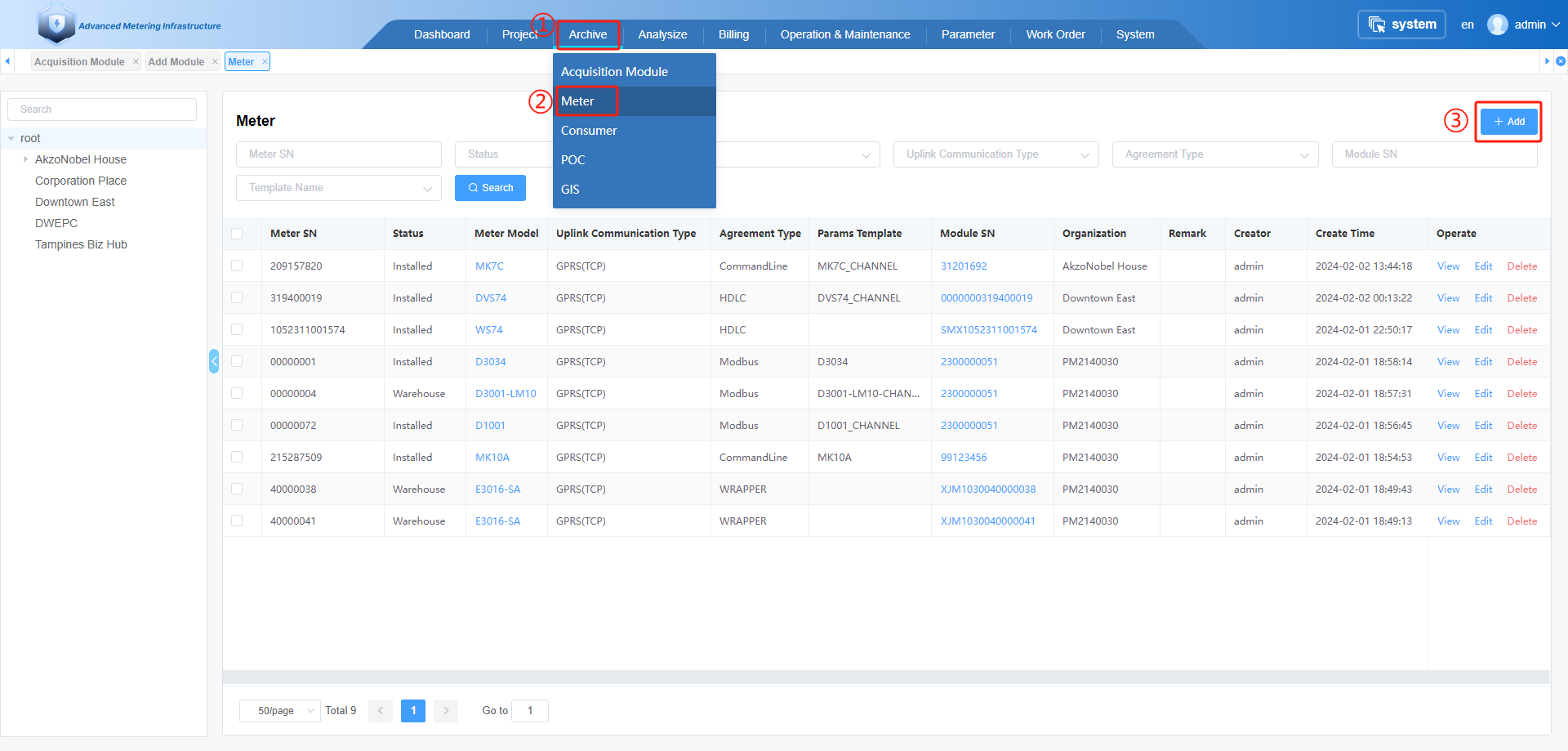
Task: Check the row for meter 1052311001574
Action: pos(237,329)
